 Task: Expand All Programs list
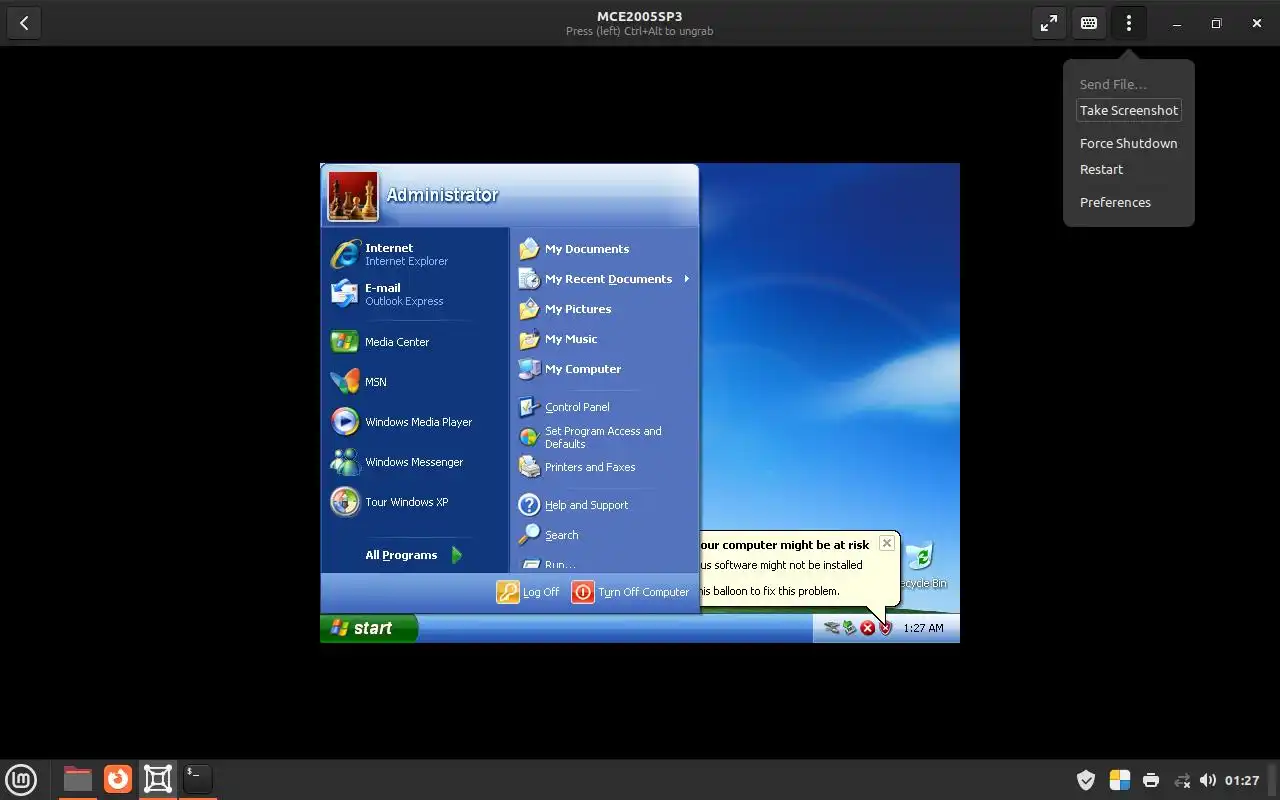pyautogui.click(x=415, y=555)
